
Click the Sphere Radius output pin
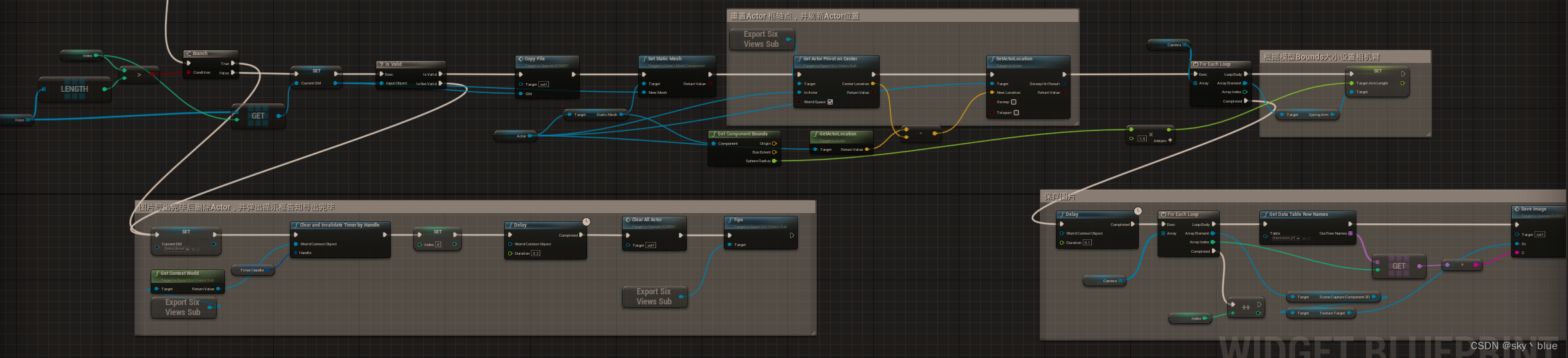pyautogui.click(x=775, y=161)
